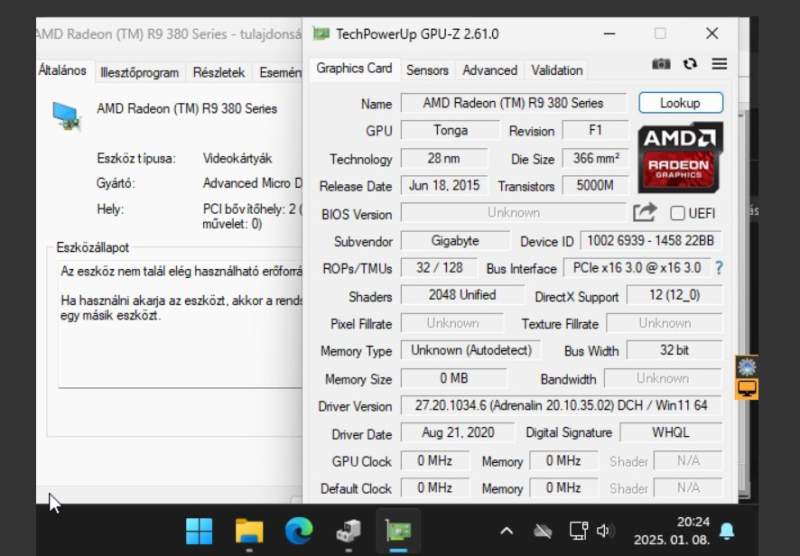Viewport: 800px width, 556px height.
Task: Select the Általános tab in properties window
Action: click(62, 70)
